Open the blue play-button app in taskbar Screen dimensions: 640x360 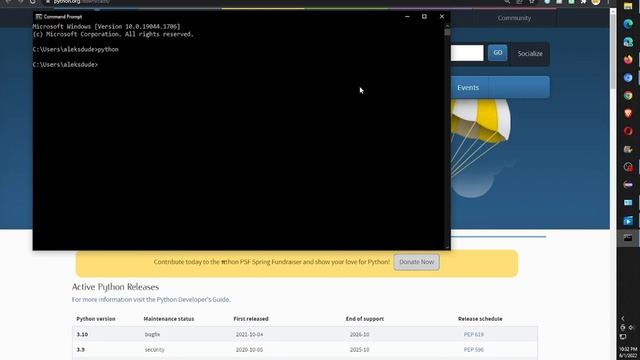628,220
